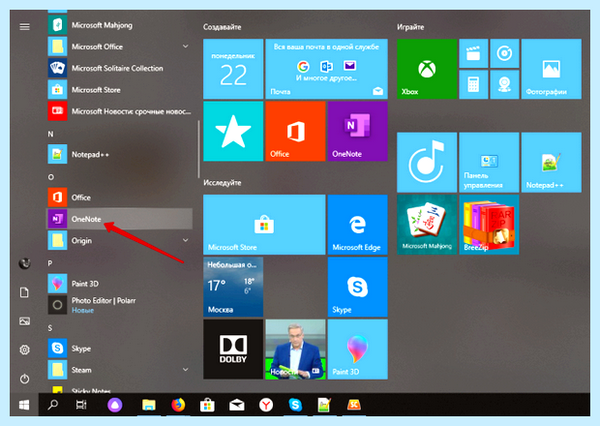Launch Firefox from taskbar
Screen dimensions: 600x426
coord(178,405)
